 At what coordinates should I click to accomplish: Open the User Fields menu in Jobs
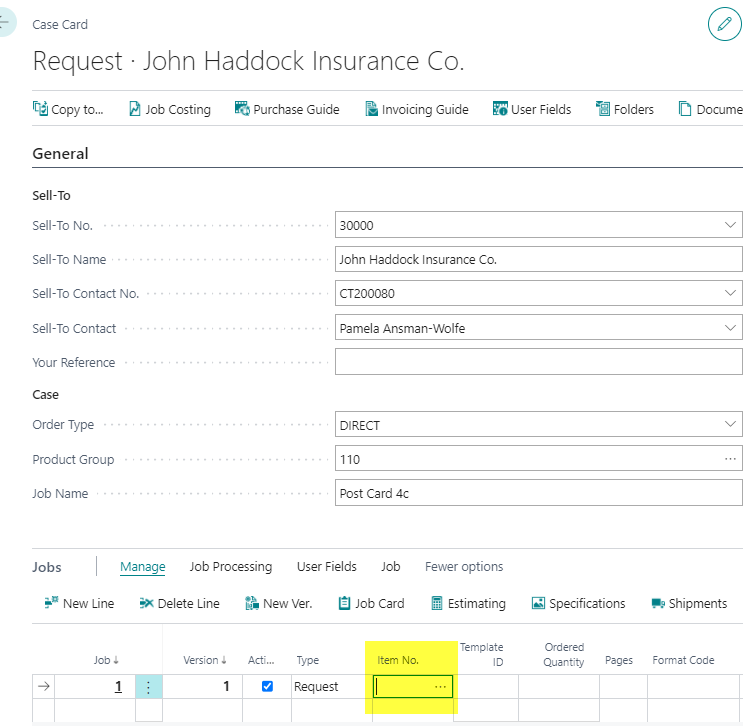(326, 566)
